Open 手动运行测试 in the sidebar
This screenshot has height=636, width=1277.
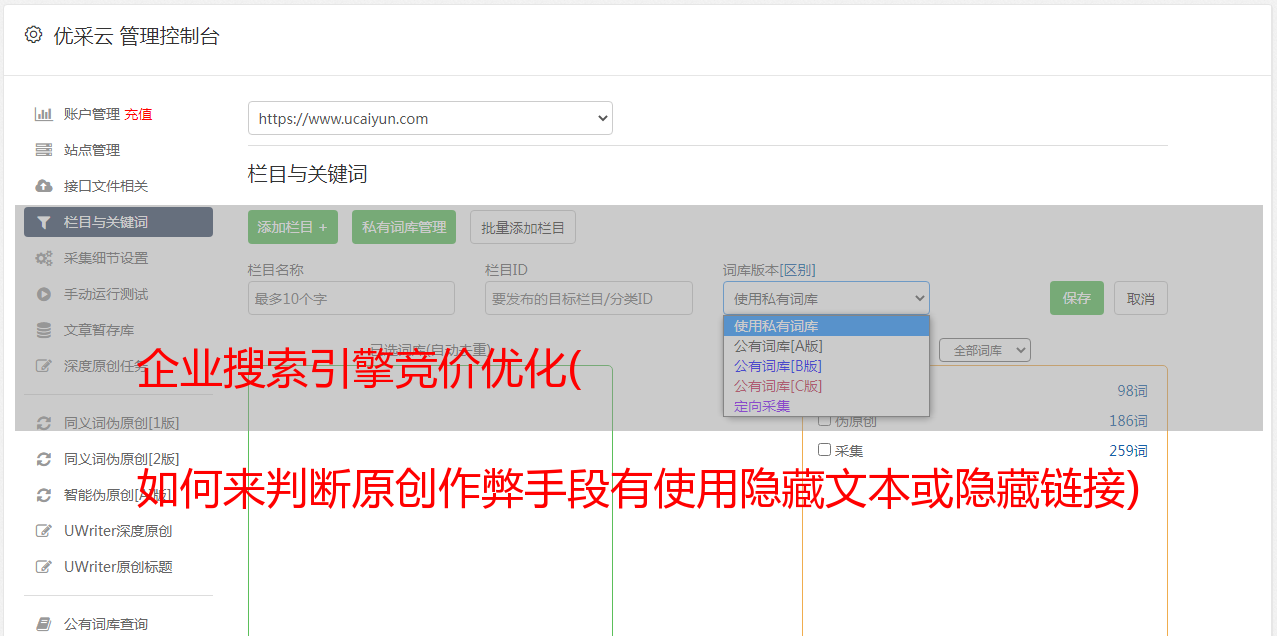click(x=106, y=294)
